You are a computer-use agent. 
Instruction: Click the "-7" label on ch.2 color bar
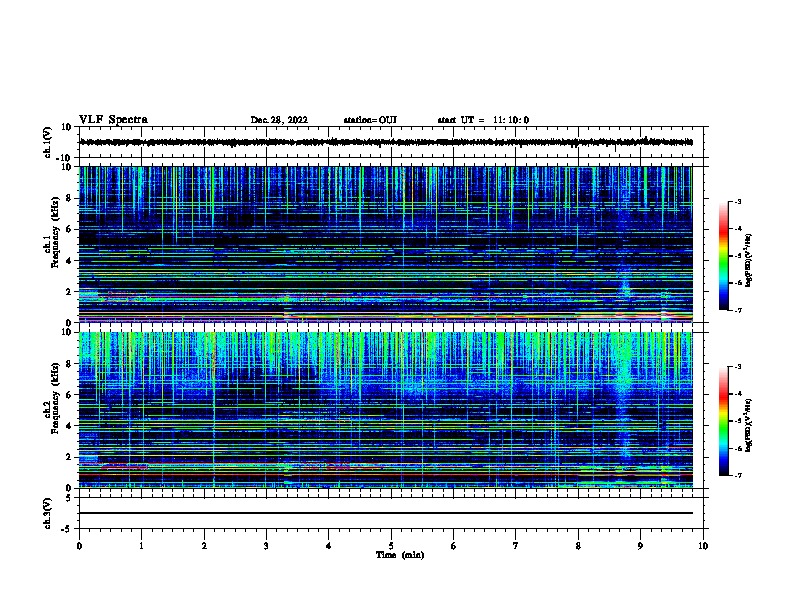click(737, 475)
